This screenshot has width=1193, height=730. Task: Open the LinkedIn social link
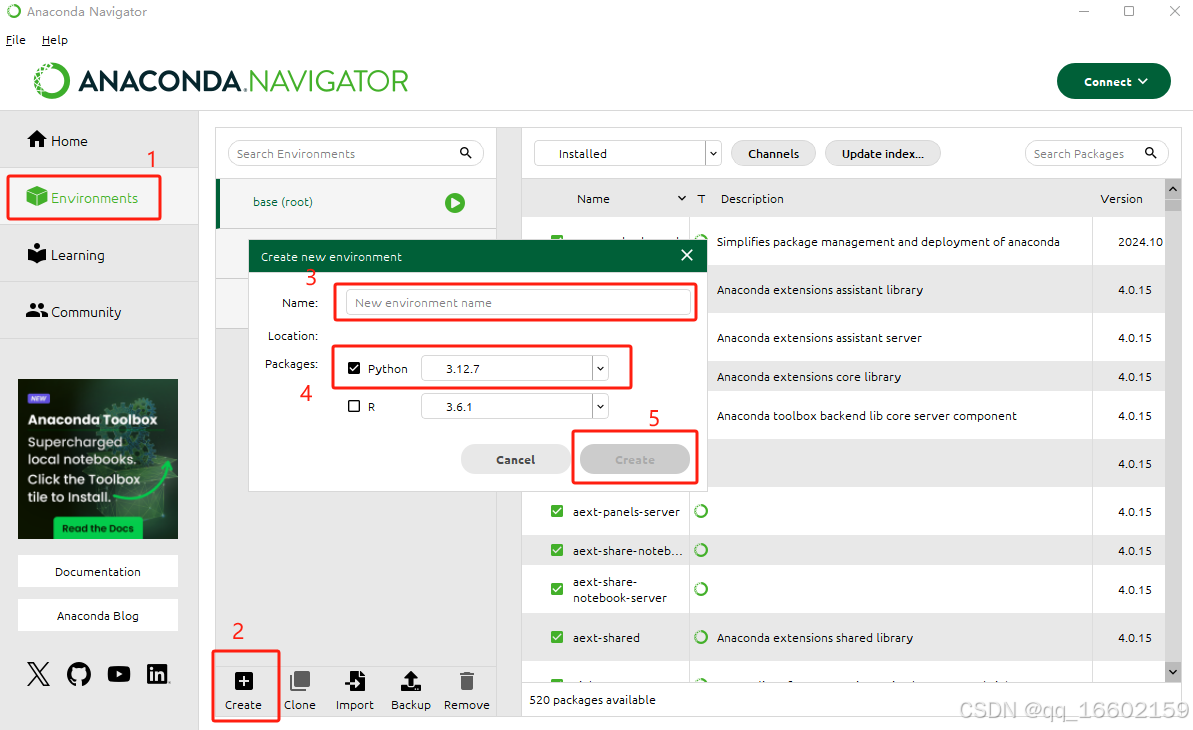coord(157,674)
